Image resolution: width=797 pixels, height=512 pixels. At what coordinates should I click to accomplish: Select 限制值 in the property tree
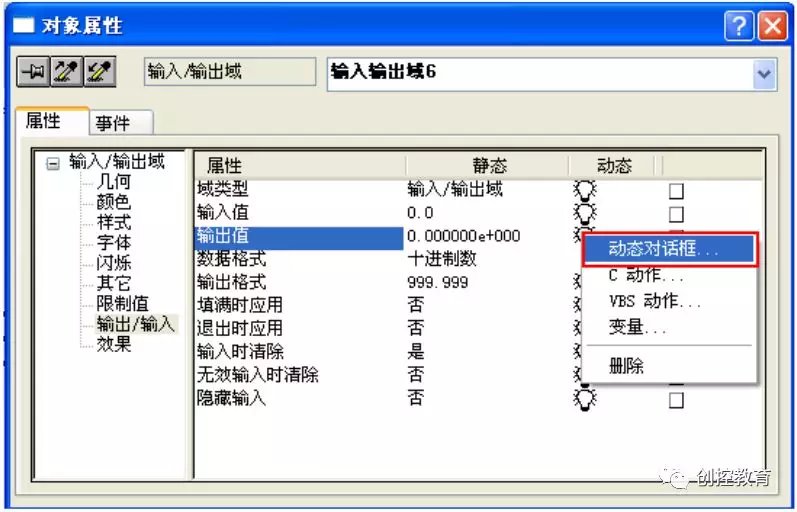coord(122,303)
